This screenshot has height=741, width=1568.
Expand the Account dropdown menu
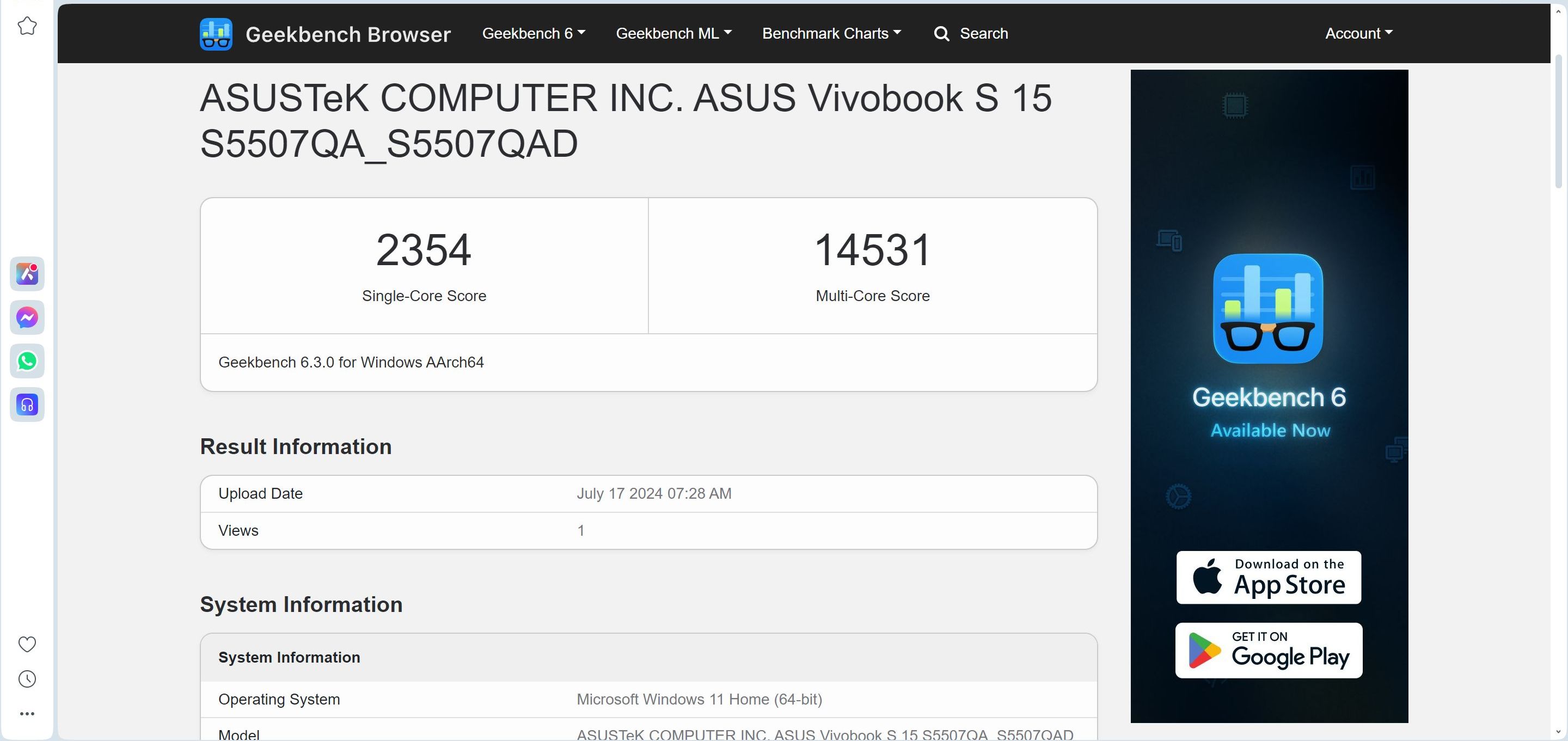click(1358, 34)
